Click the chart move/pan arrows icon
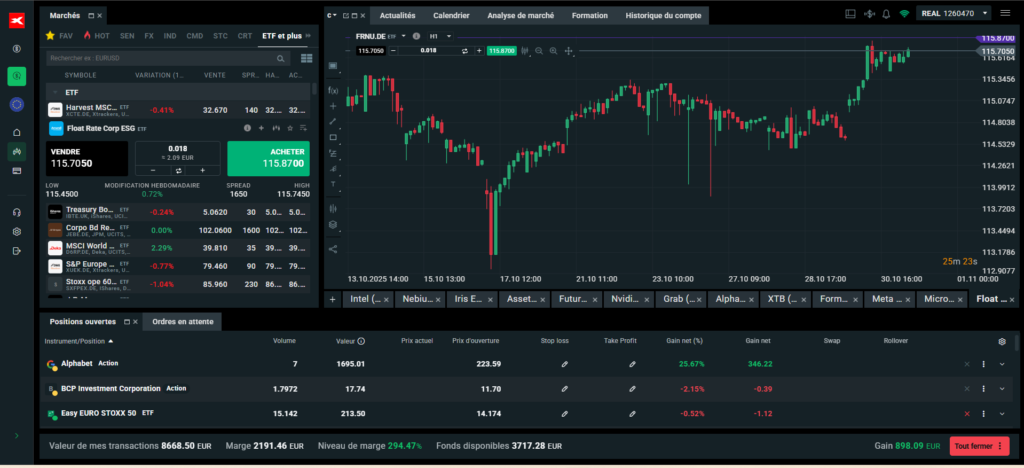This screenshot has height=468, width=1024. tap(568, 51)
